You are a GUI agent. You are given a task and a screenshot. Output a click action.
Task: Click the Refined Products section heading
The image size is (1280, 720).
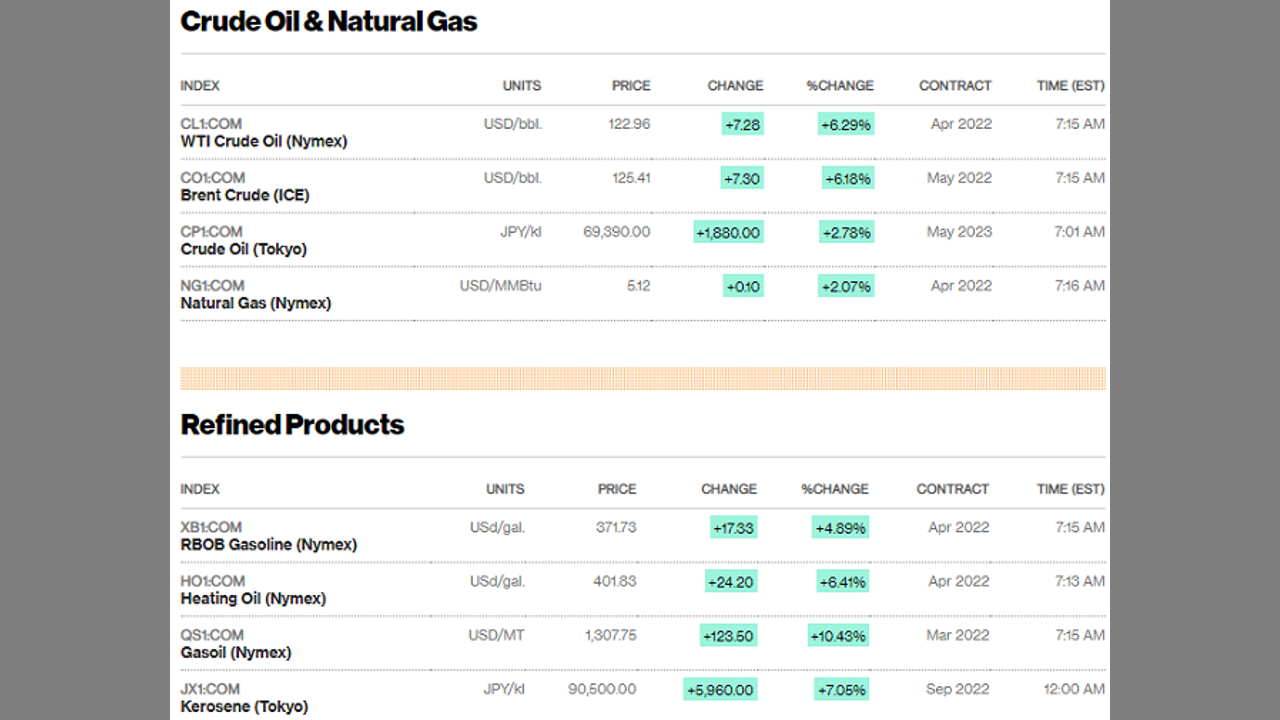coord(292,425)
